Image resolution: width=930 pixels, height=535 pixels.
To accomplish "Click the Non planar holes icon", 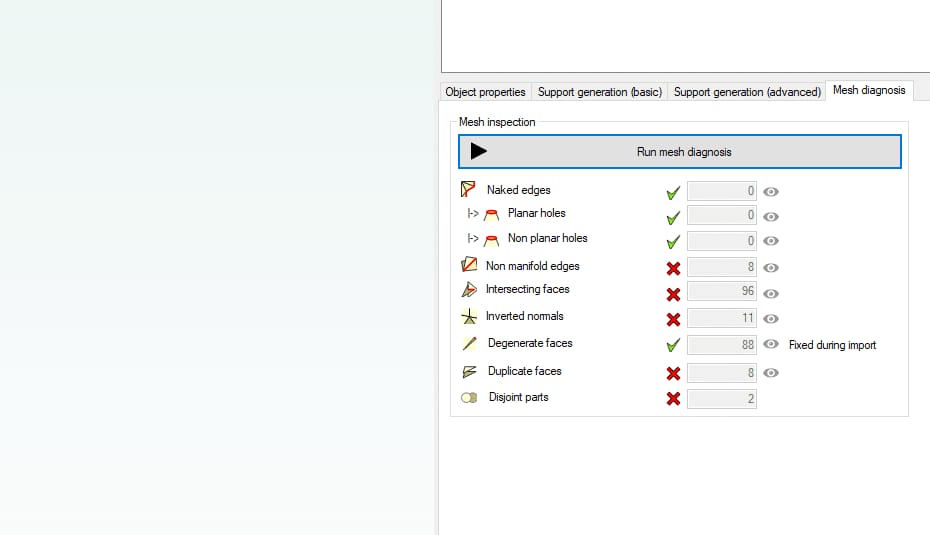I will [x=491, y=240].
